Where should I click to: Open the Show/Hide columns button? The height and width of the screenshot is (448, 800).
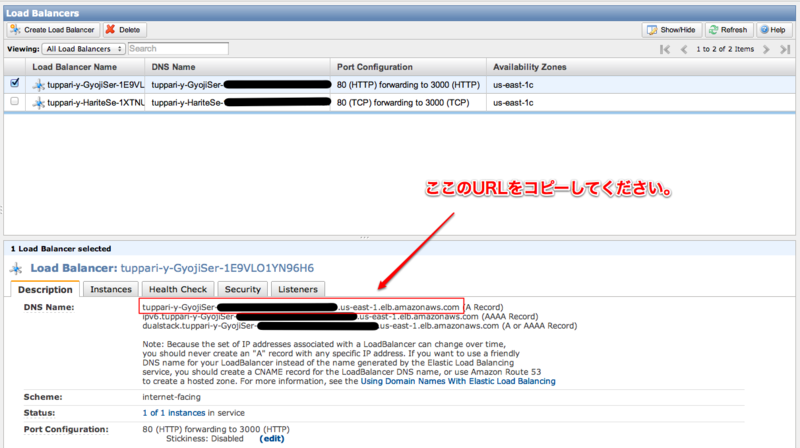tap(671, 30)
